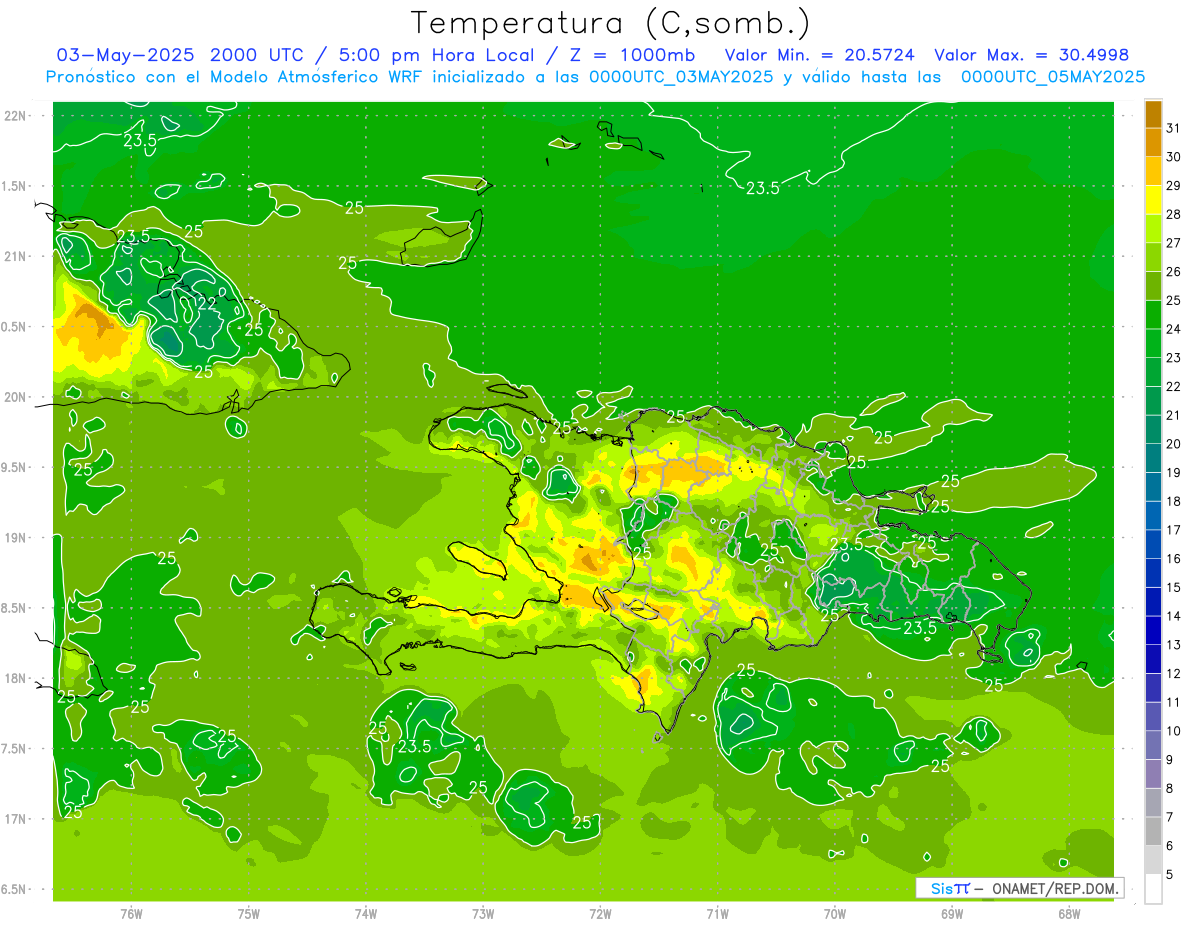The height and width of the screenshot is (927, 1200).
Task: Click the '68W' longitude axis label
Action: [1068, 913]
